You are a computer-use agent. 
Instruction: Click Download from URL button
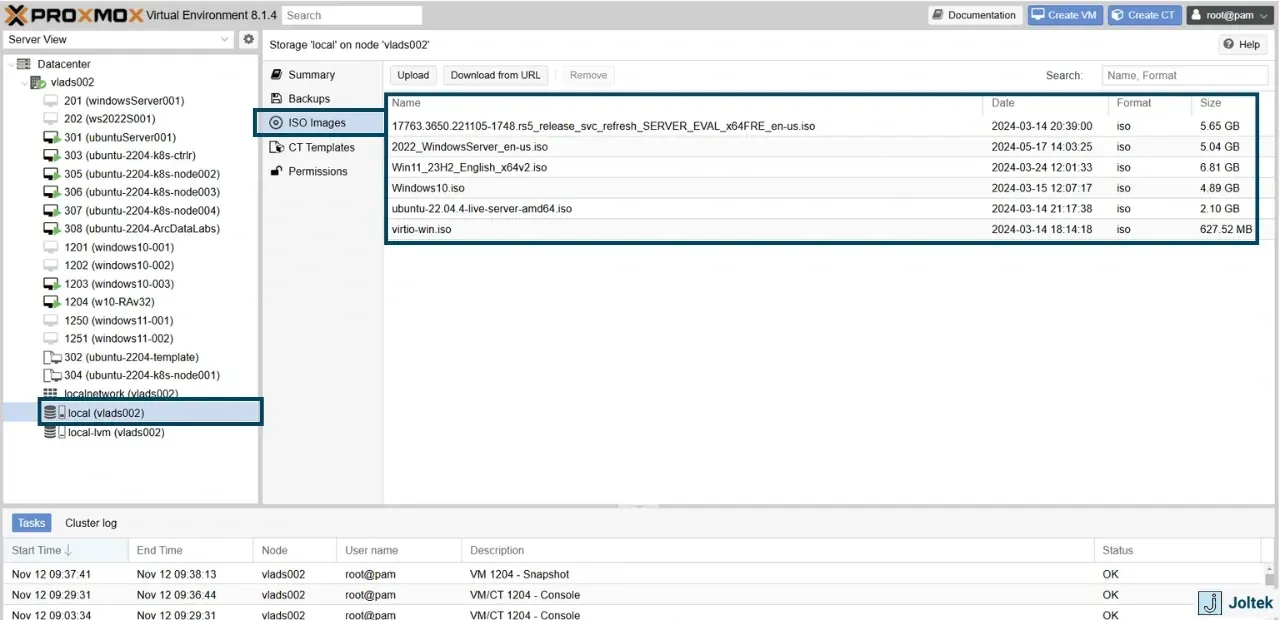[x=495, y=75]
